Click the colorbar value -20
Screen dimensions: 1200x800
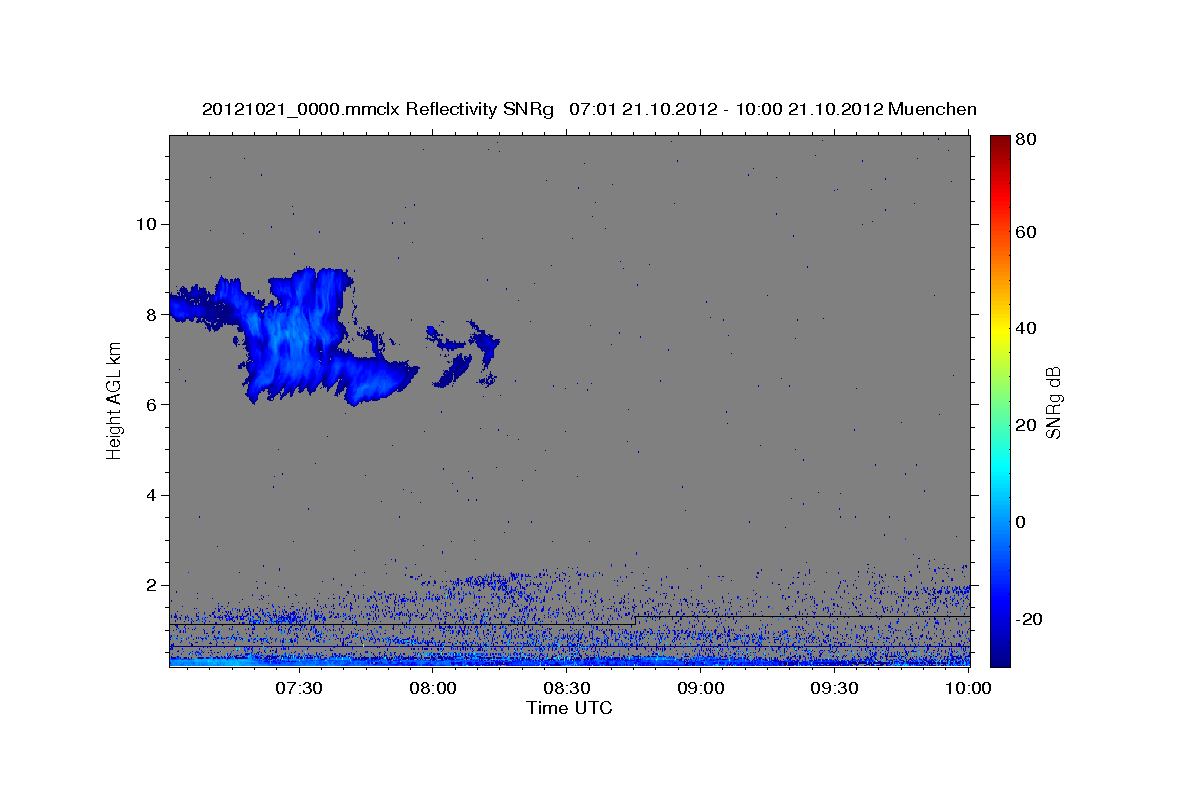click(x=1031, y=619)
